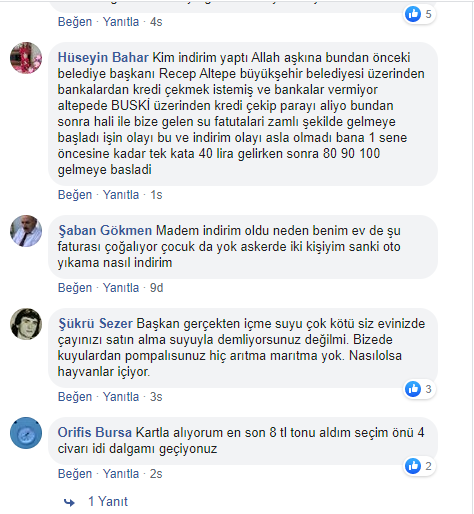Open Orifis Bursa's name link
474x514 pixels.
(95, 432)
